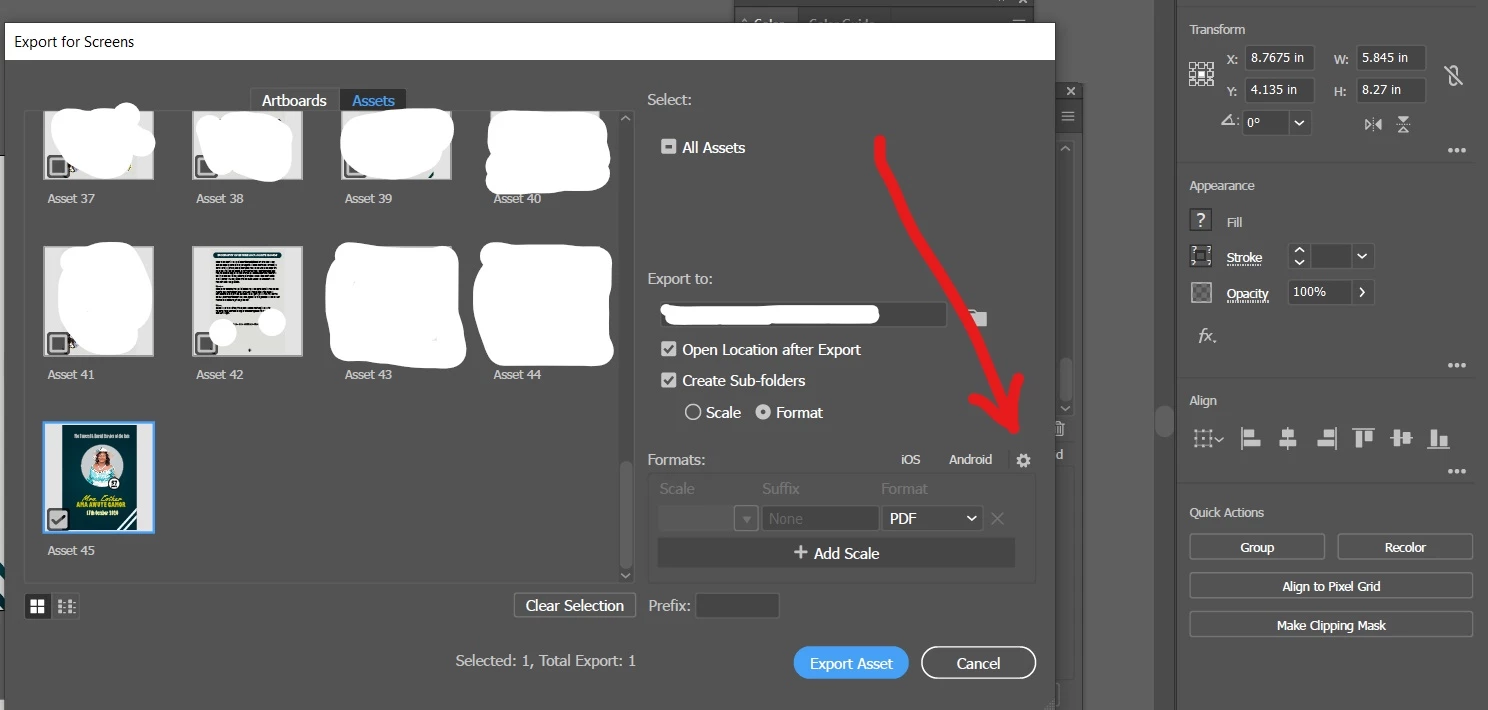The height and width of the screenshot is (710, 1488).
Task: Align objects to horizontal left
Action: pyautogui.click(x=1250, y=438)
